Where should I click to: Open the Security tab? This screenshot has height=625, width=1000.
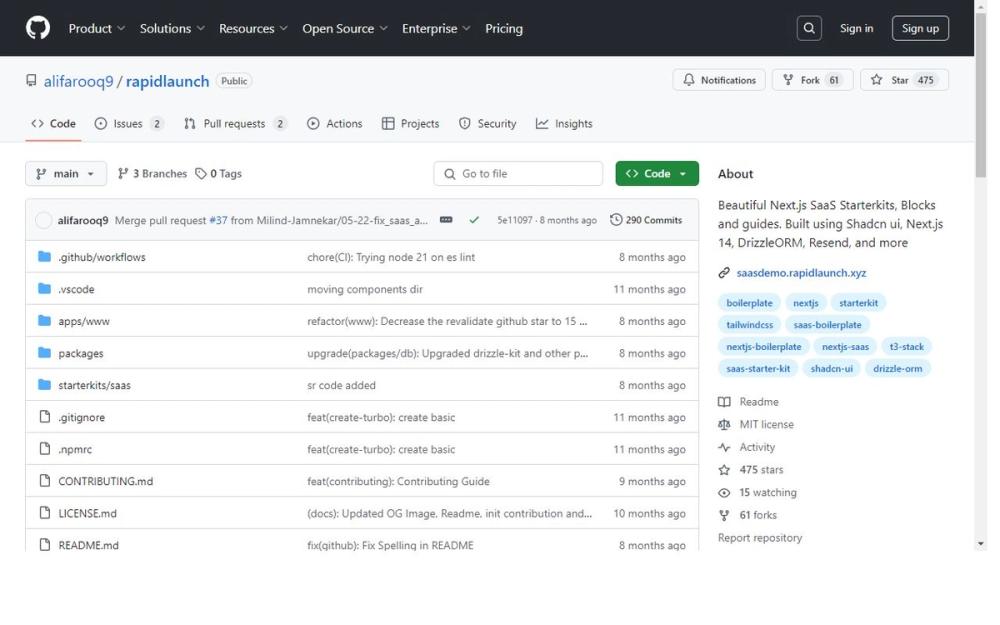(487, 124)
